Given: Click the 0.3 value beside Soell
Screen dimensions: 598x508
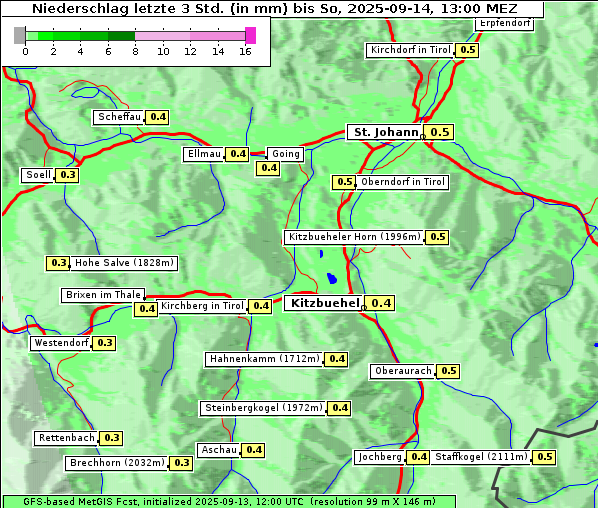Looking at the screenshot, I should coord(67,175).
